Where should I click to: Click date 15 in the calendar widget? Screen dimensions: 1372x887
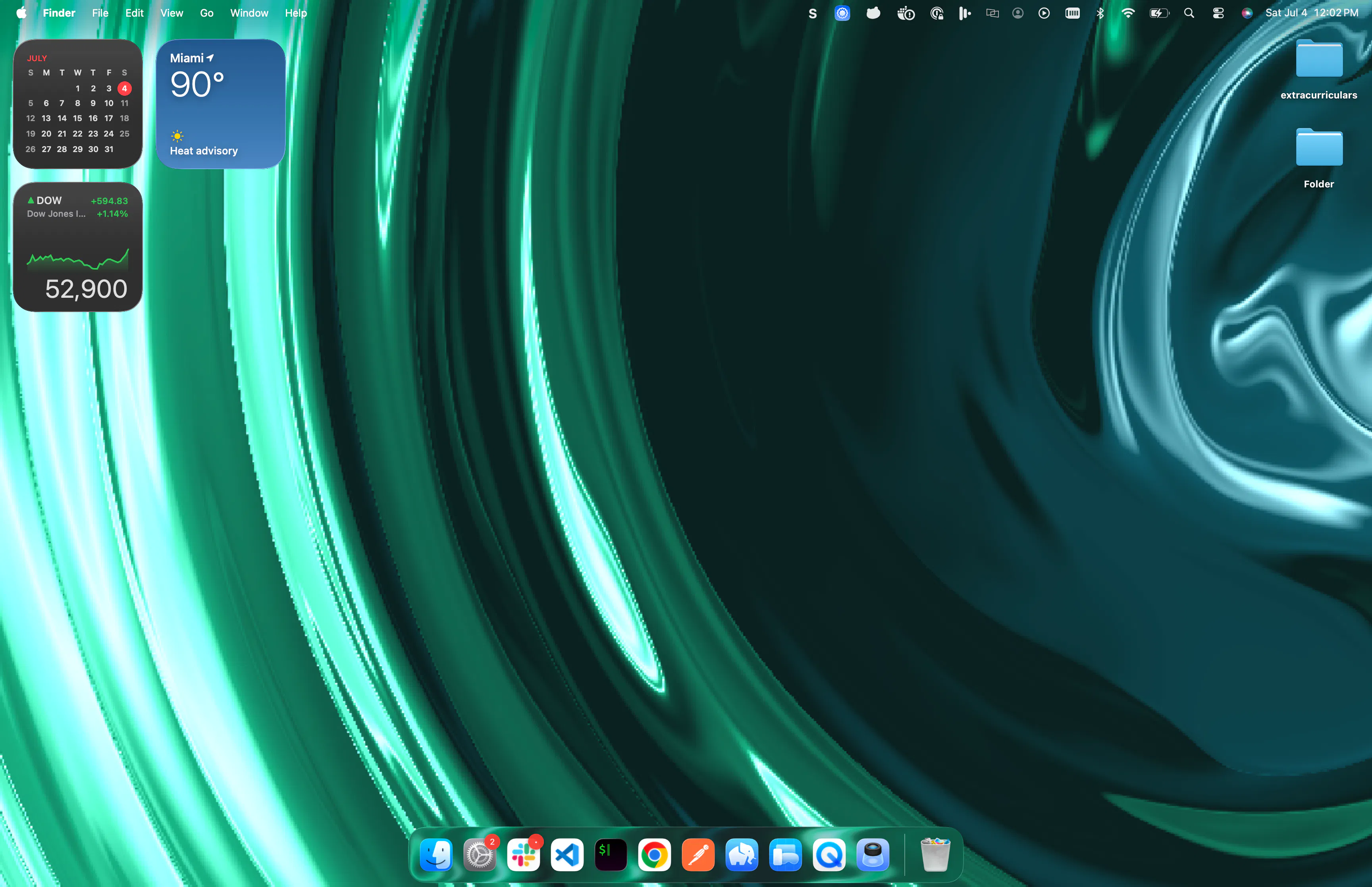click(77, 118)
